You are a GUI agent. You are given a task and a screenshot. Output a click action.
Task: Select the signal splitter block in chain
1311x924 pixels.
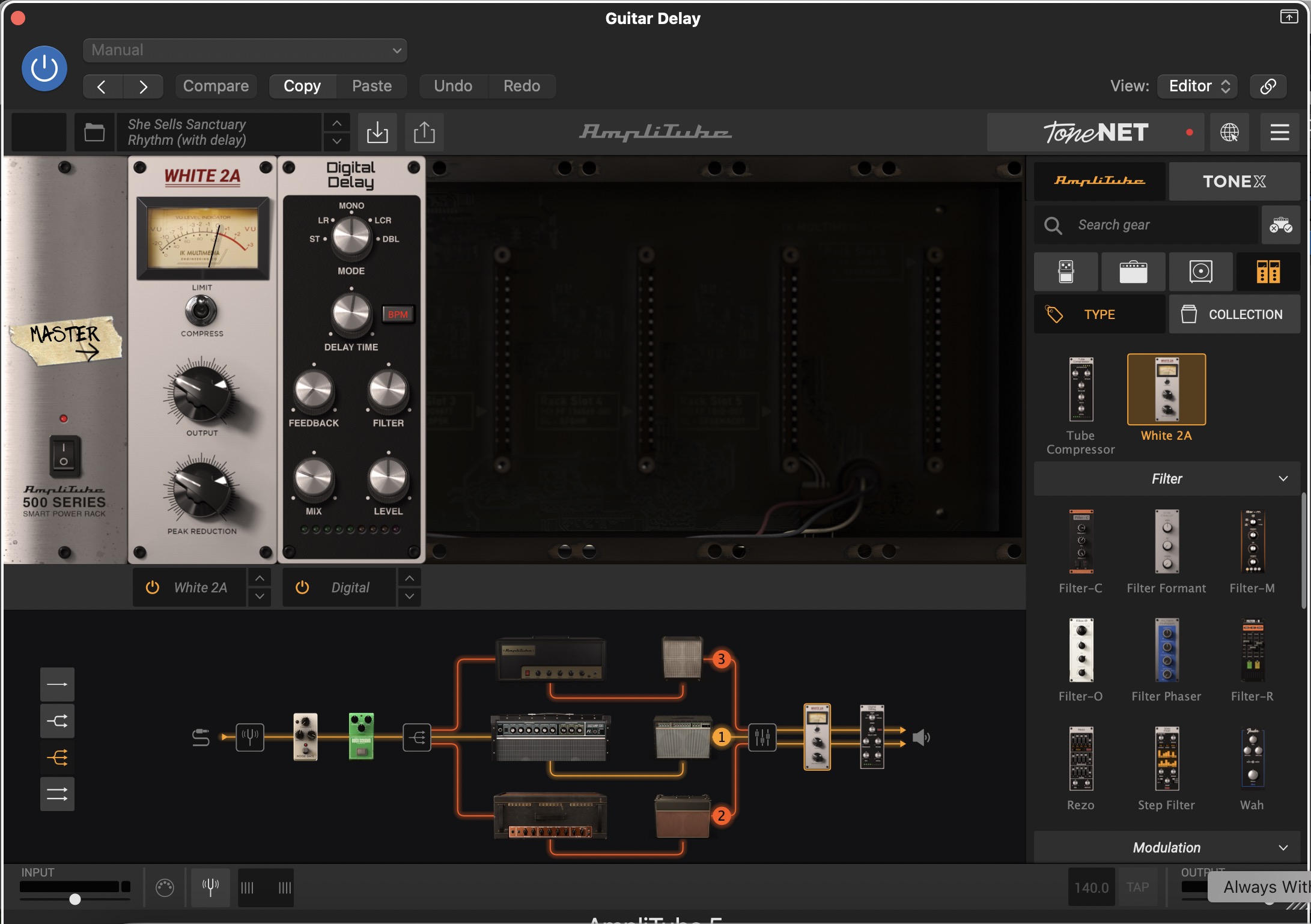point(417,737)
